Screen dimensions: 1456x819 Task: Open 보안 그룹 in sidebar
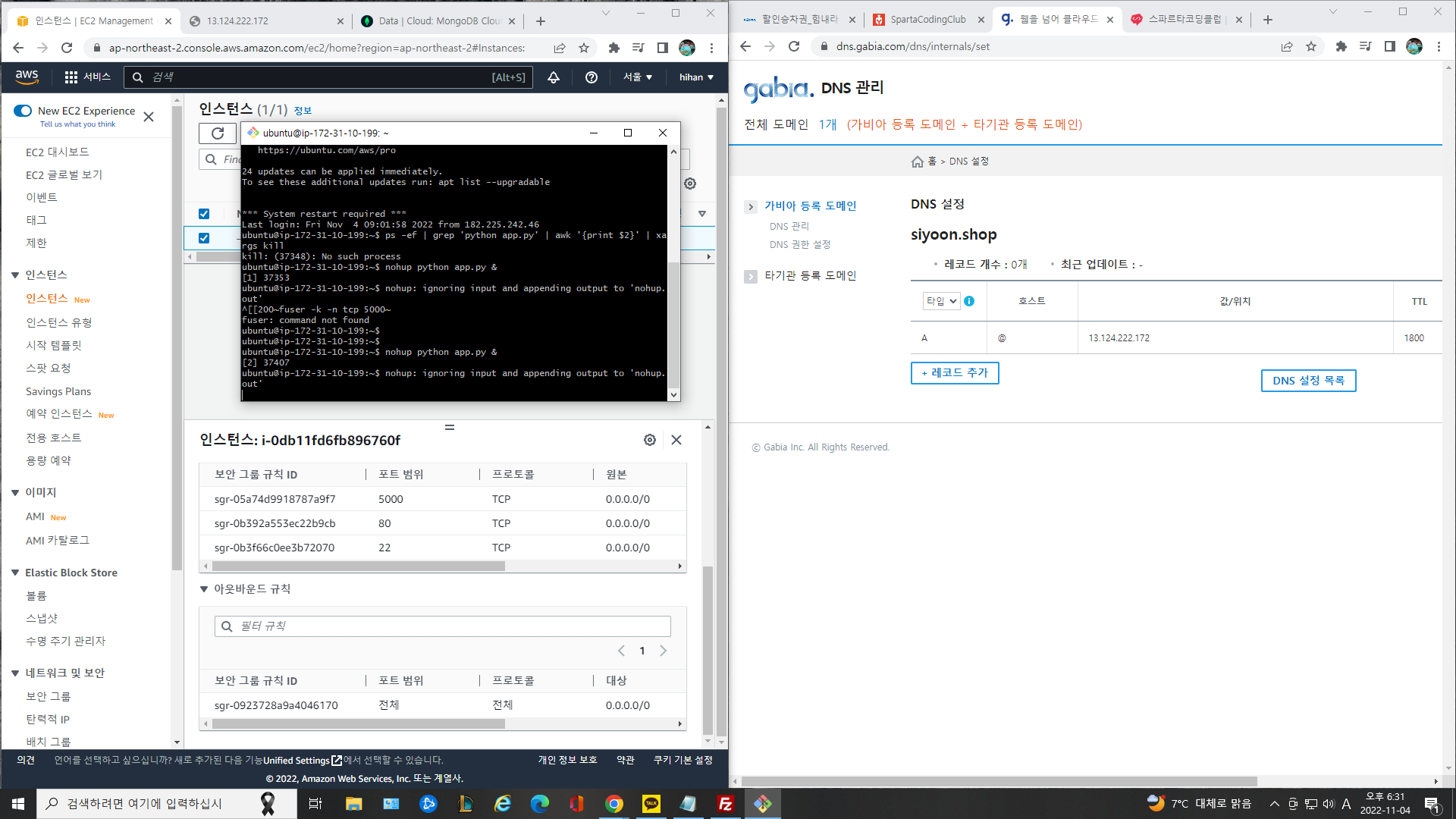(x=49, y=697)
